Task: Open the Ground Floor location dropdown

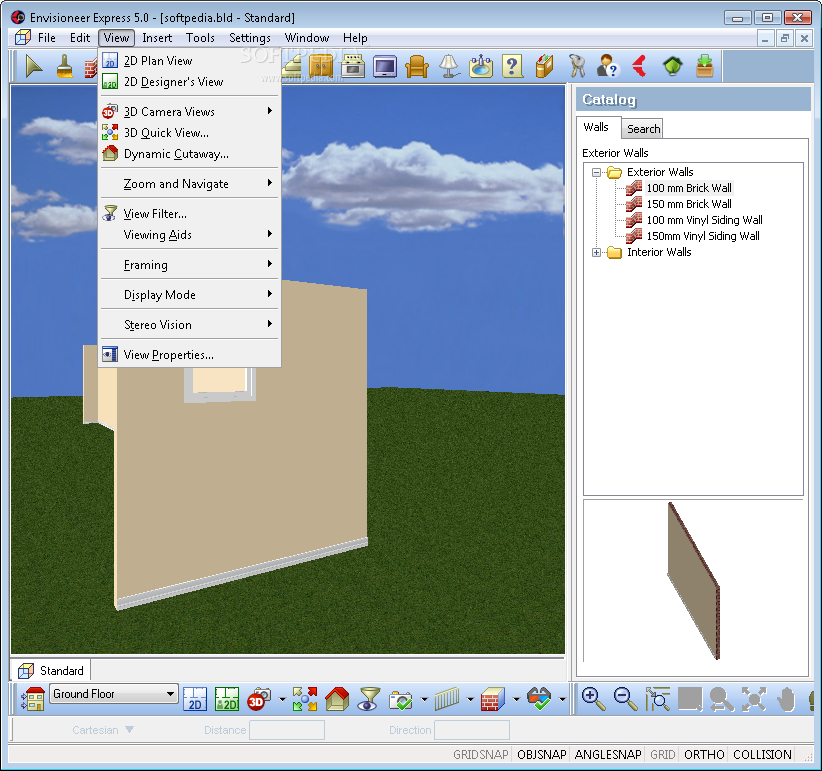Action: click(114, 694)
